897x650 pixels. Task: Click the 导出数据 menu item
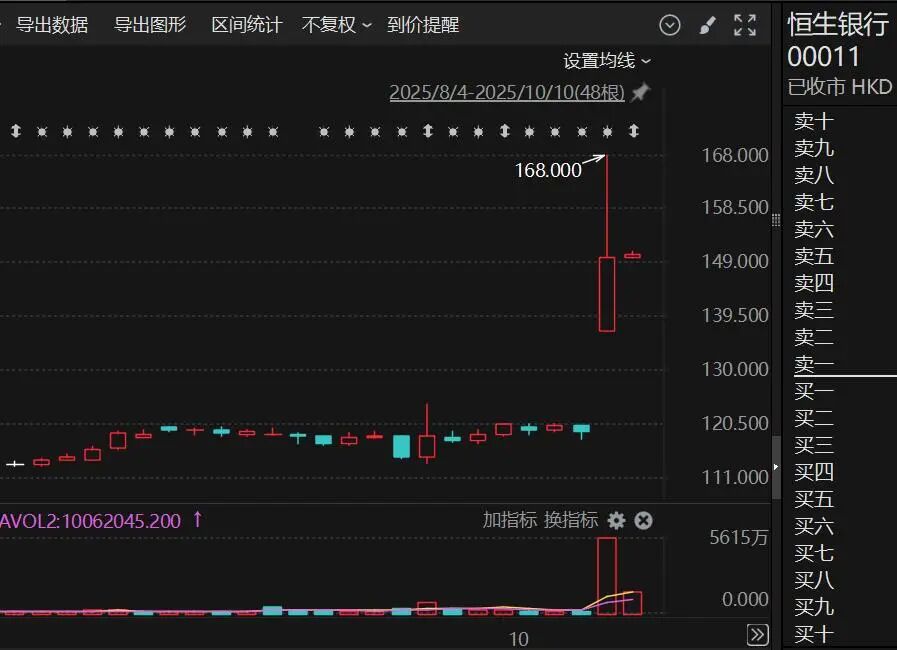coord(53,25)
